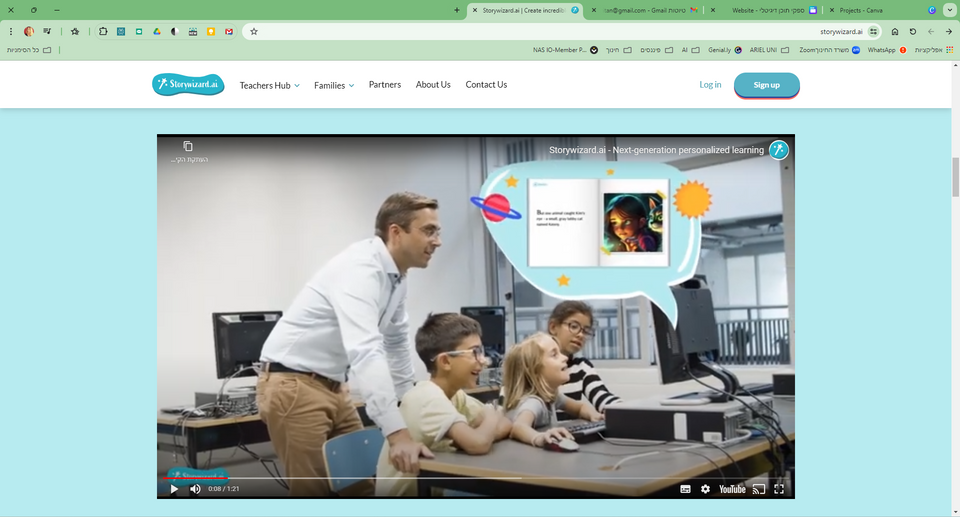Copy video link icon

click(188, 147)
